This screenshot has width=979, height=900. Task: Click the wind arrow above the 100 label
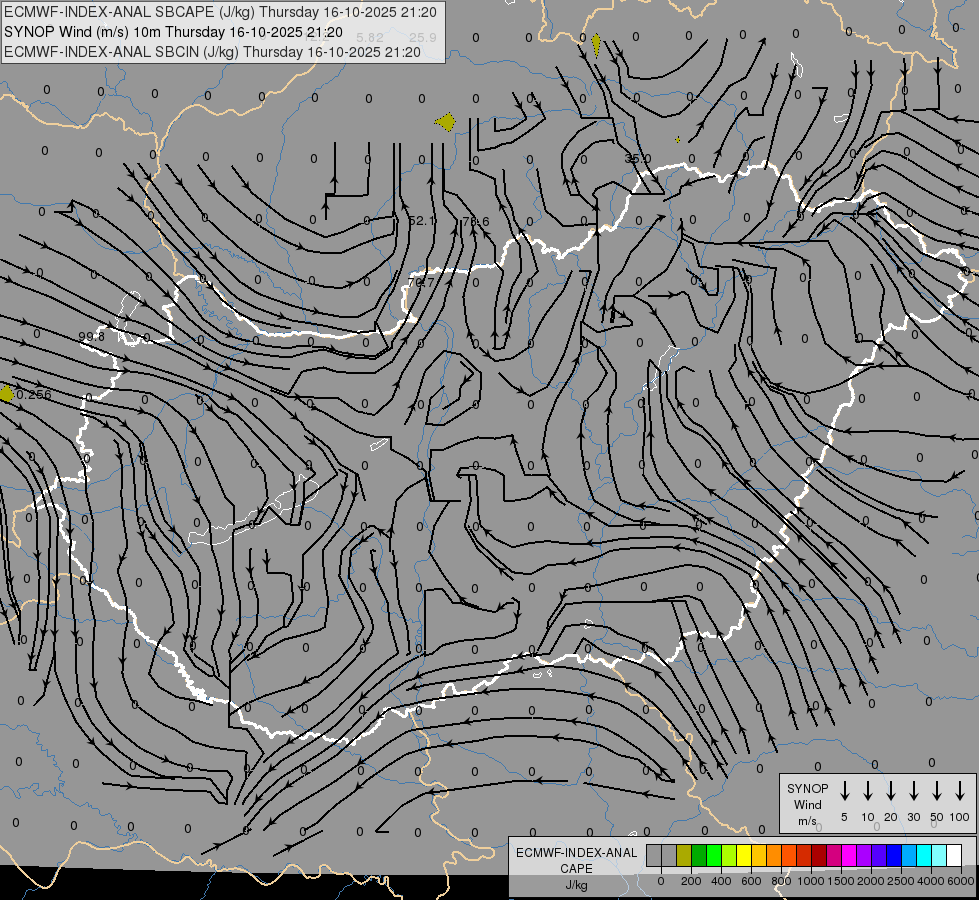pos(960,790)
